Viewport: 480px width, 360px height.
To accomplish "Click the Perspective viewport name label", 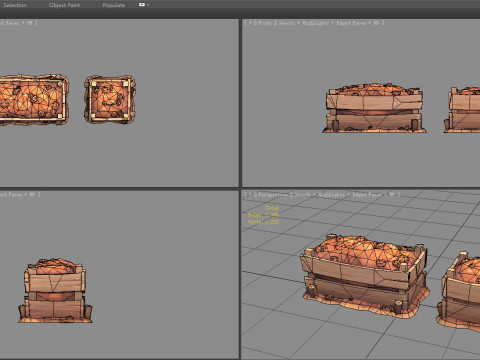I will [272, 194].
